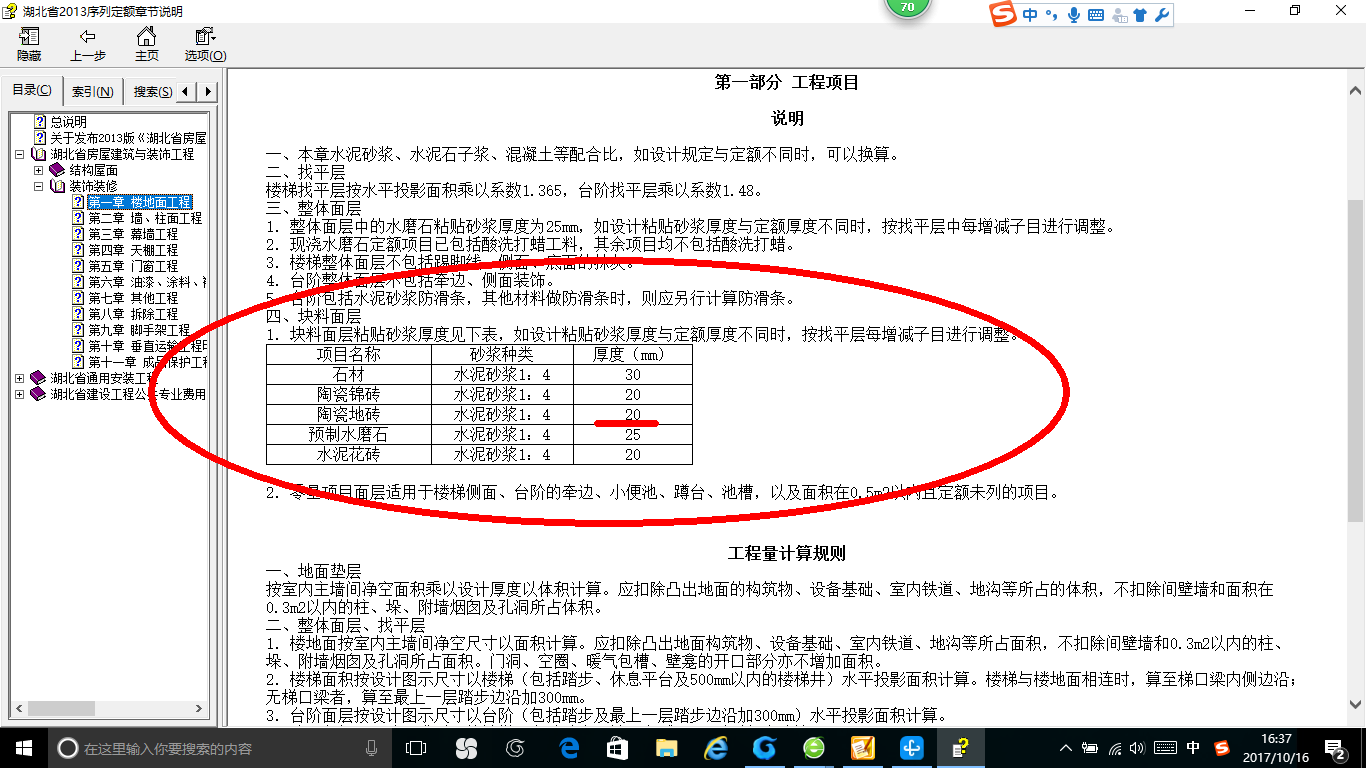Expand the 湖北省建设工程公共专业费用 node

21,394
